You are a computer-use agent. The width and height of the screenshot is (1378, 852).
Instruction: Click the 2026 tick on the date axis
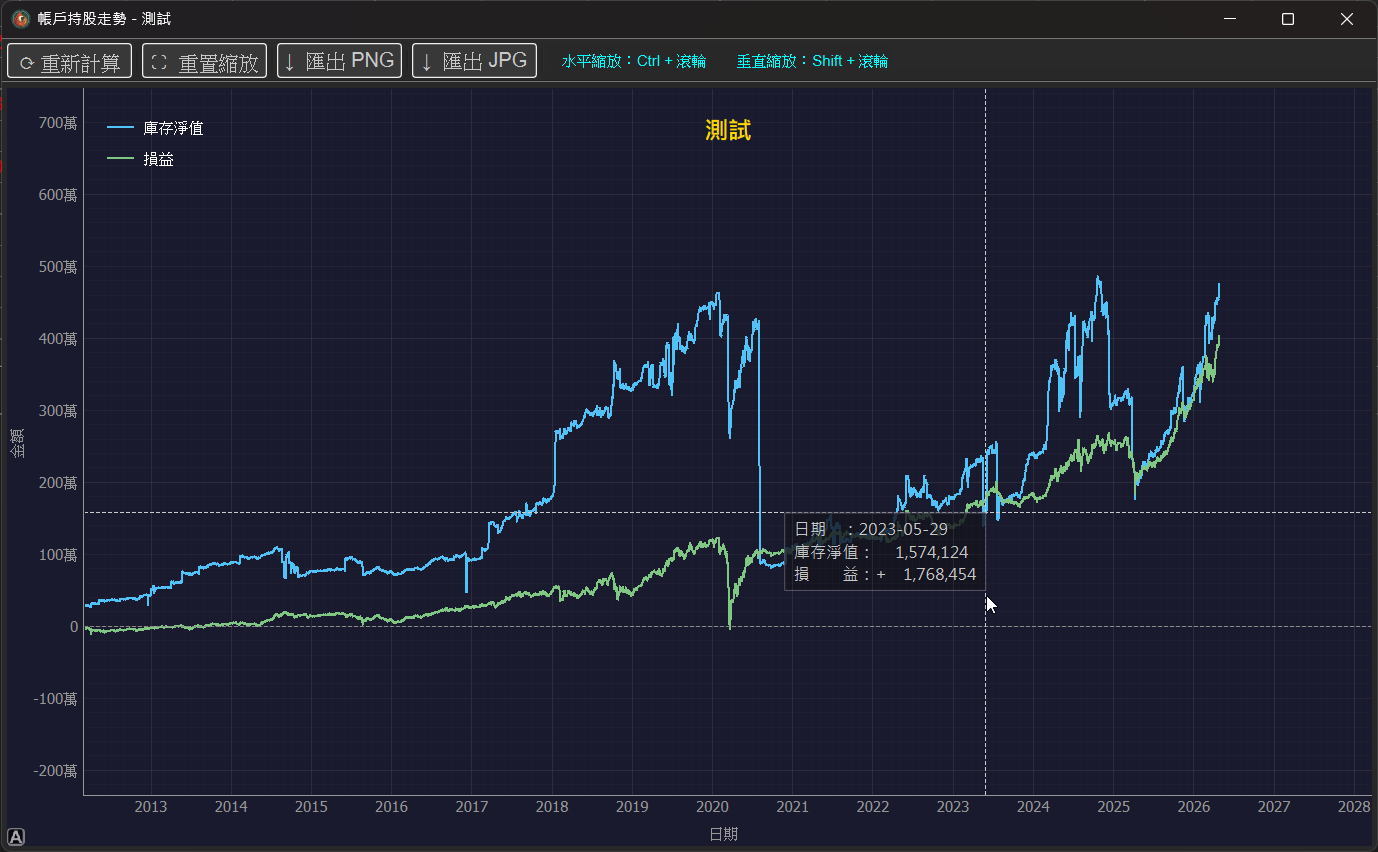pyautogui.click(x=1193, y=807)
